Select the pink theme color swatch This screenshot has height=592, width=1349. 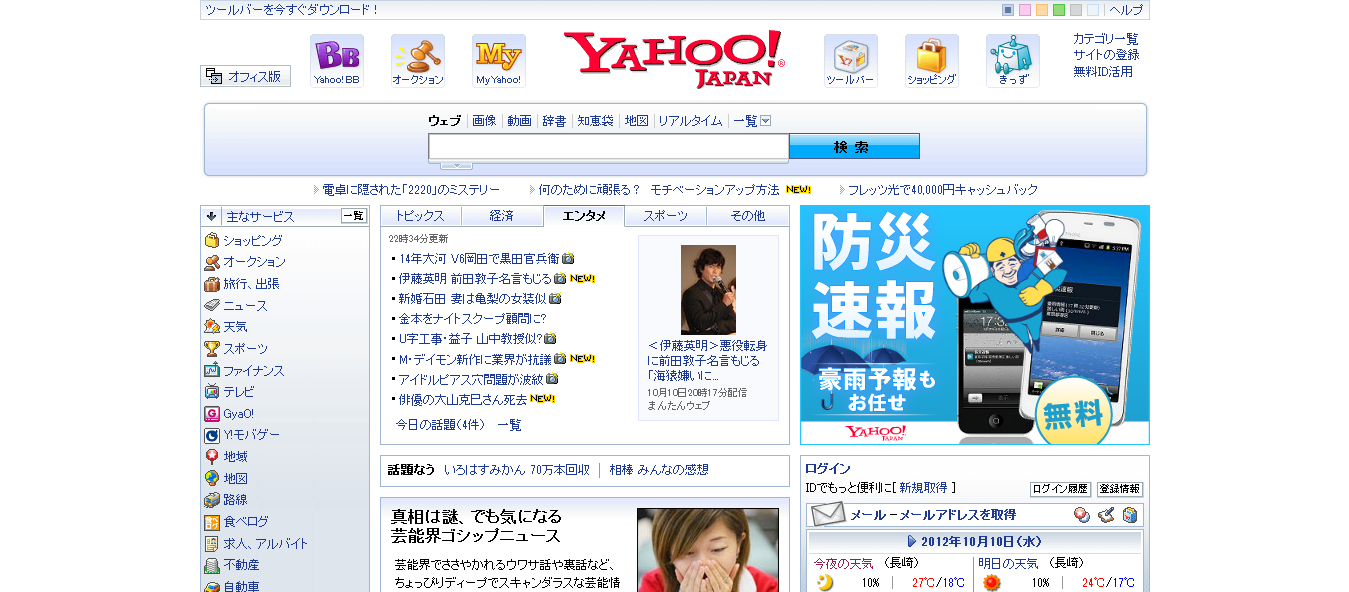tap(1025, 10)
